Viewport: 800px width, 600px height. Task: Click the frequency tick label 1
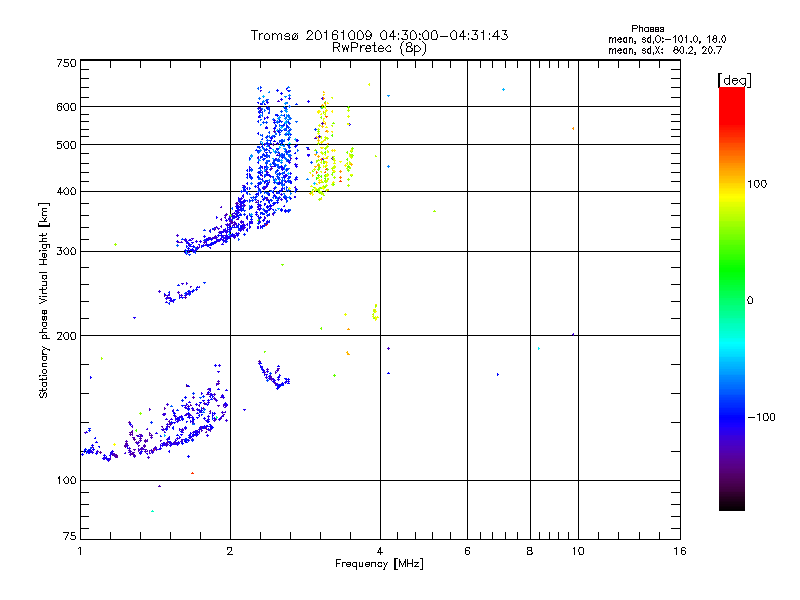tap(80, 551)
